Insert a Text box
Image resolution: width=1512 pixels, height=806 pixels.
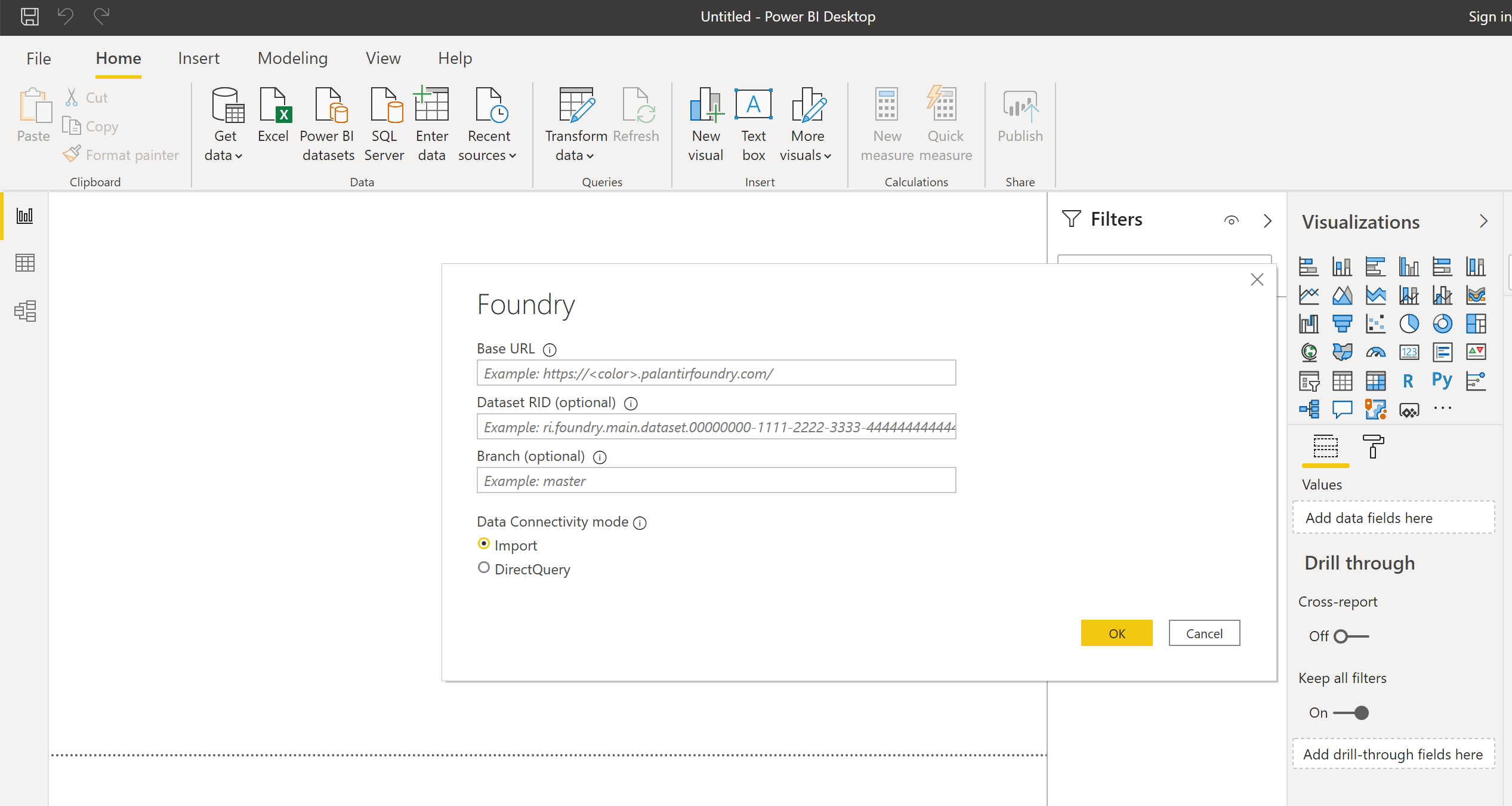click(754, 124)
